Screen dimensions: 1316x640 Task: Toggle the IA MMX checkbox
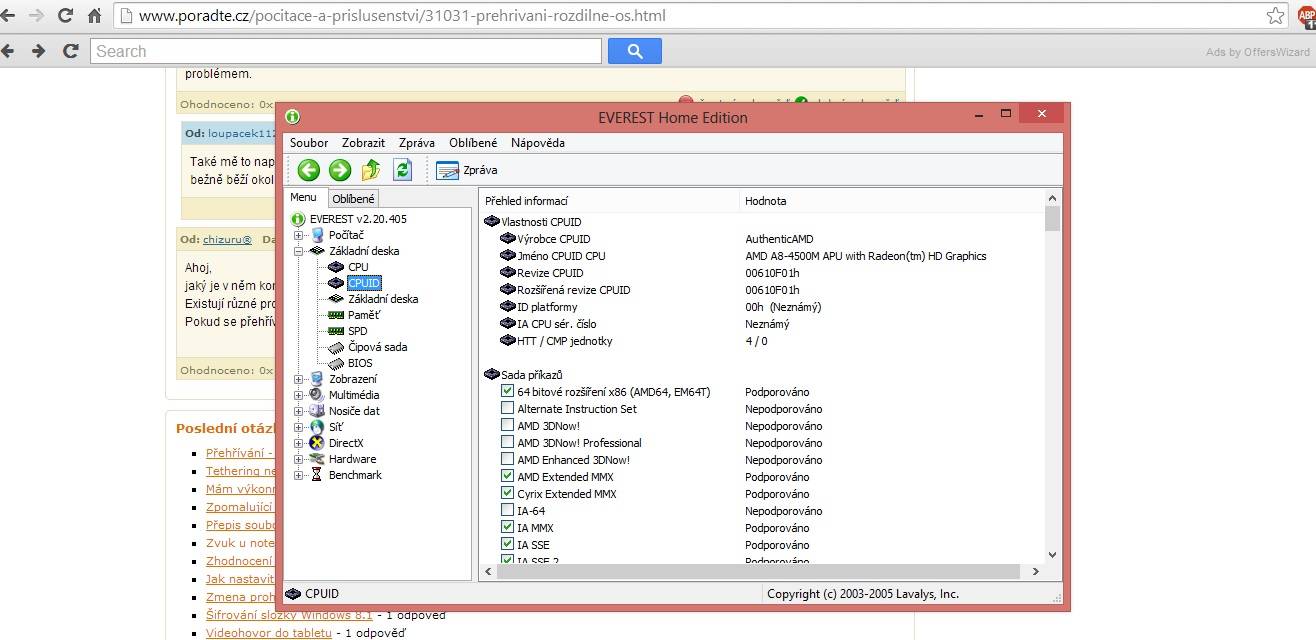click(x=508, y=528)
